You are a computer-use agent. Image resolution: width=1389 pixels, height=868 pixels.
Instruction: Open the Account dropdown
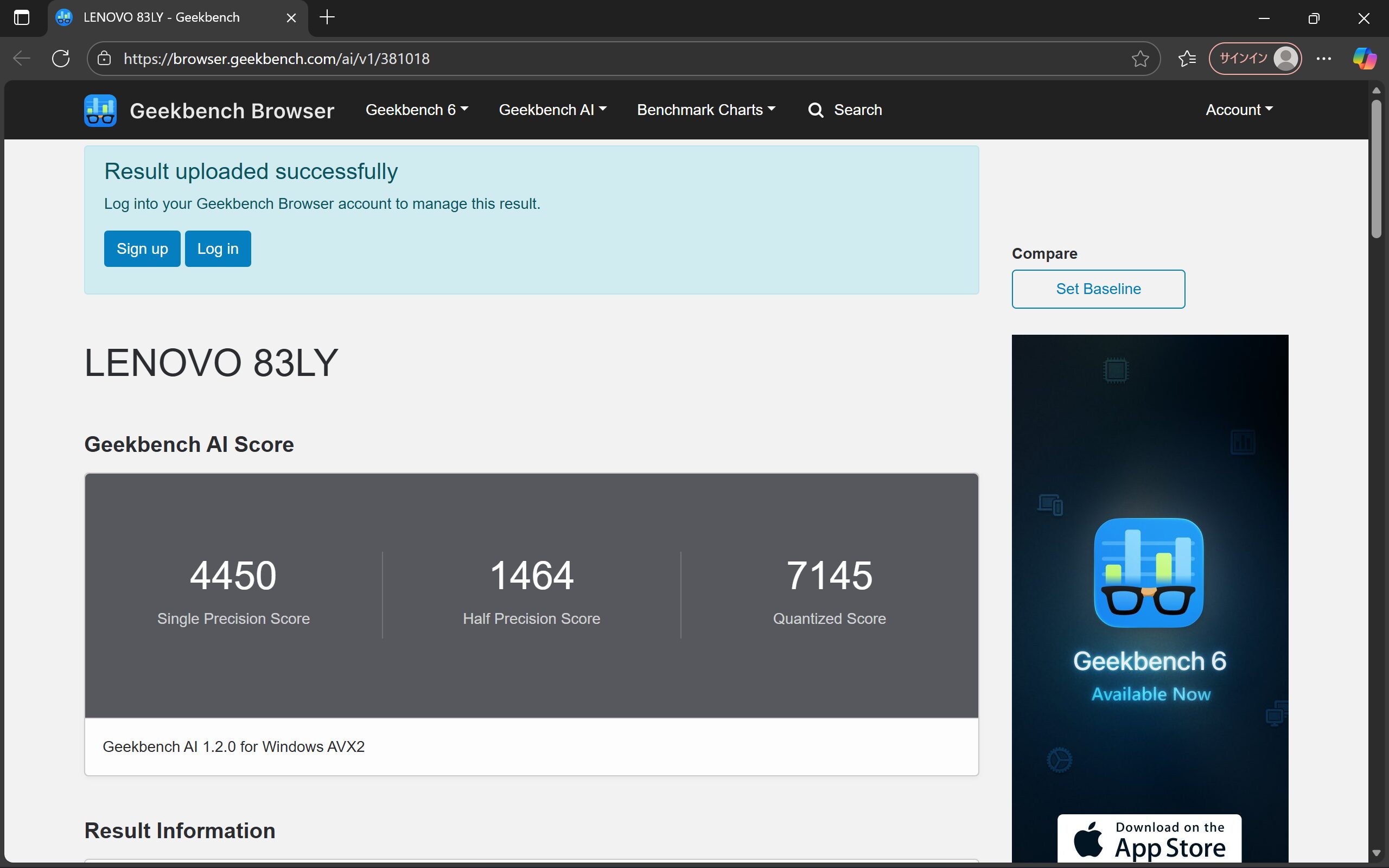pos(1237,110)
